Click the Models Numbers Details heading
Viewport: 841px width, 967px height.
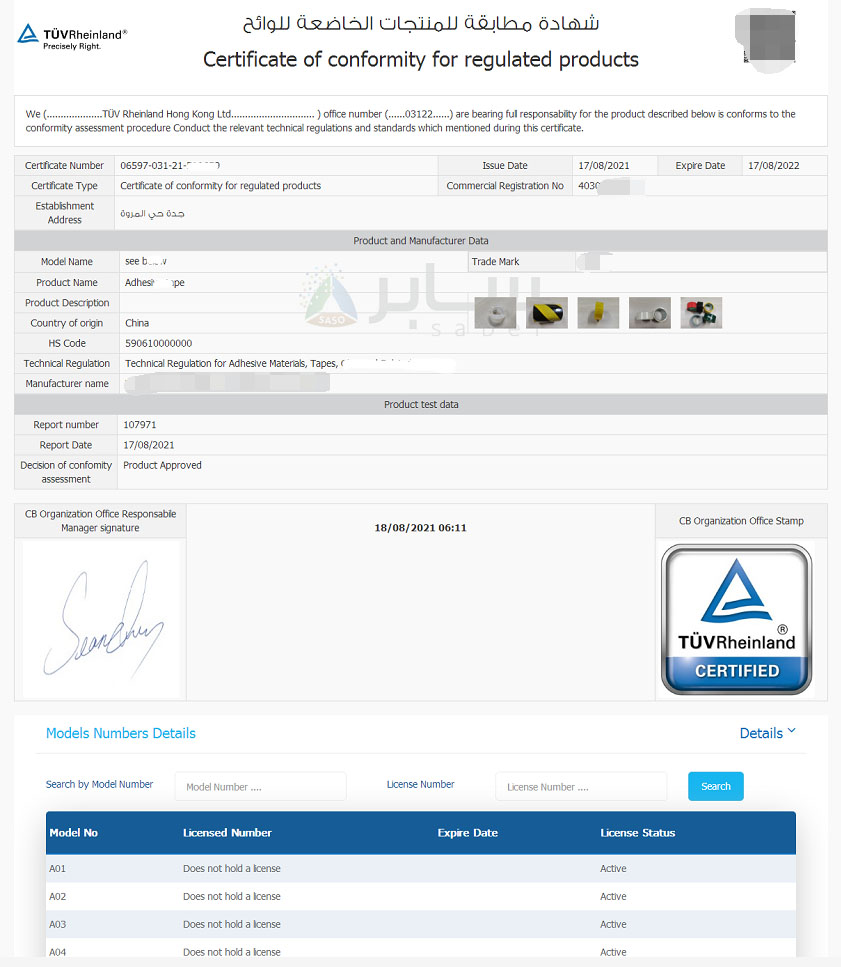pos(121,733)
